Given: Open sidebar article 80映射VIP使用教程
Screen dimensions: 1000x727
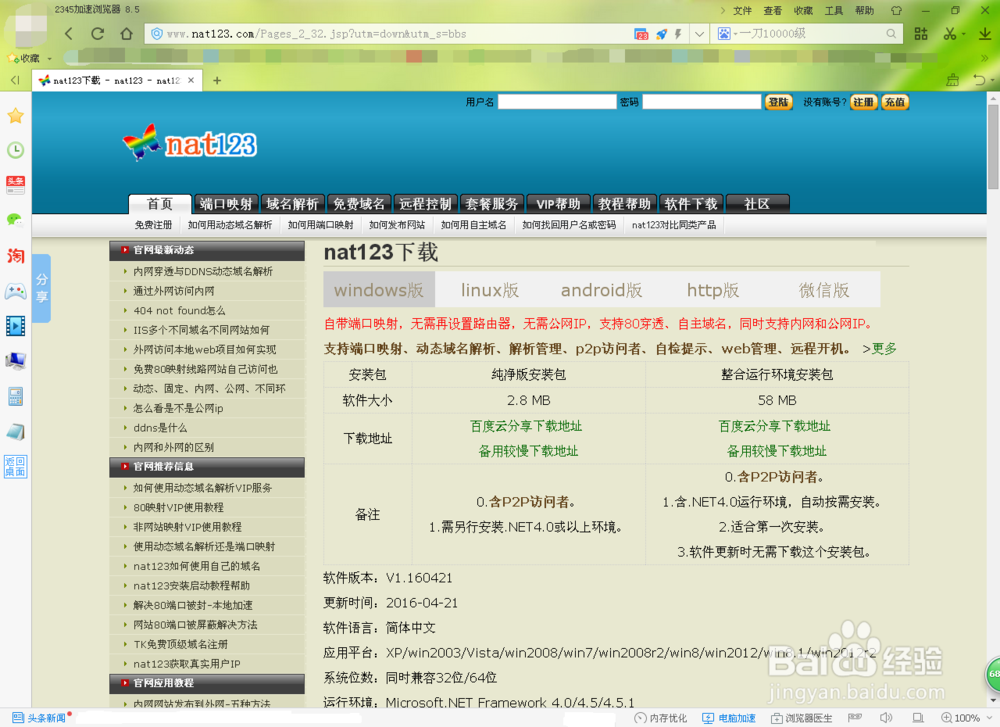Looking at the screenshot, I should pos(179,508).
